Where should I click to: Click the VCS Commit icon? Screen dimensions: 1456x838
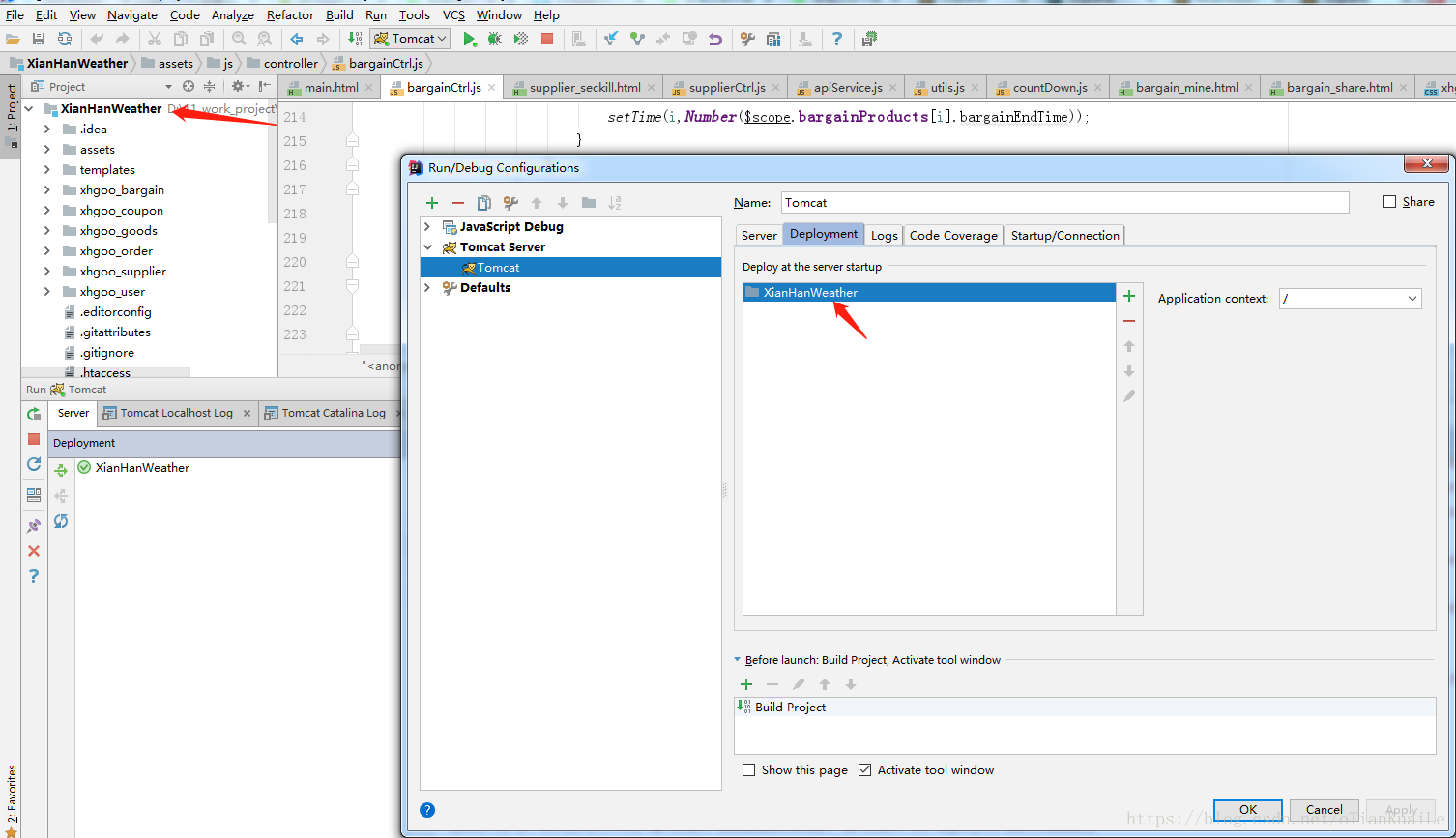[x=637, y=39]
